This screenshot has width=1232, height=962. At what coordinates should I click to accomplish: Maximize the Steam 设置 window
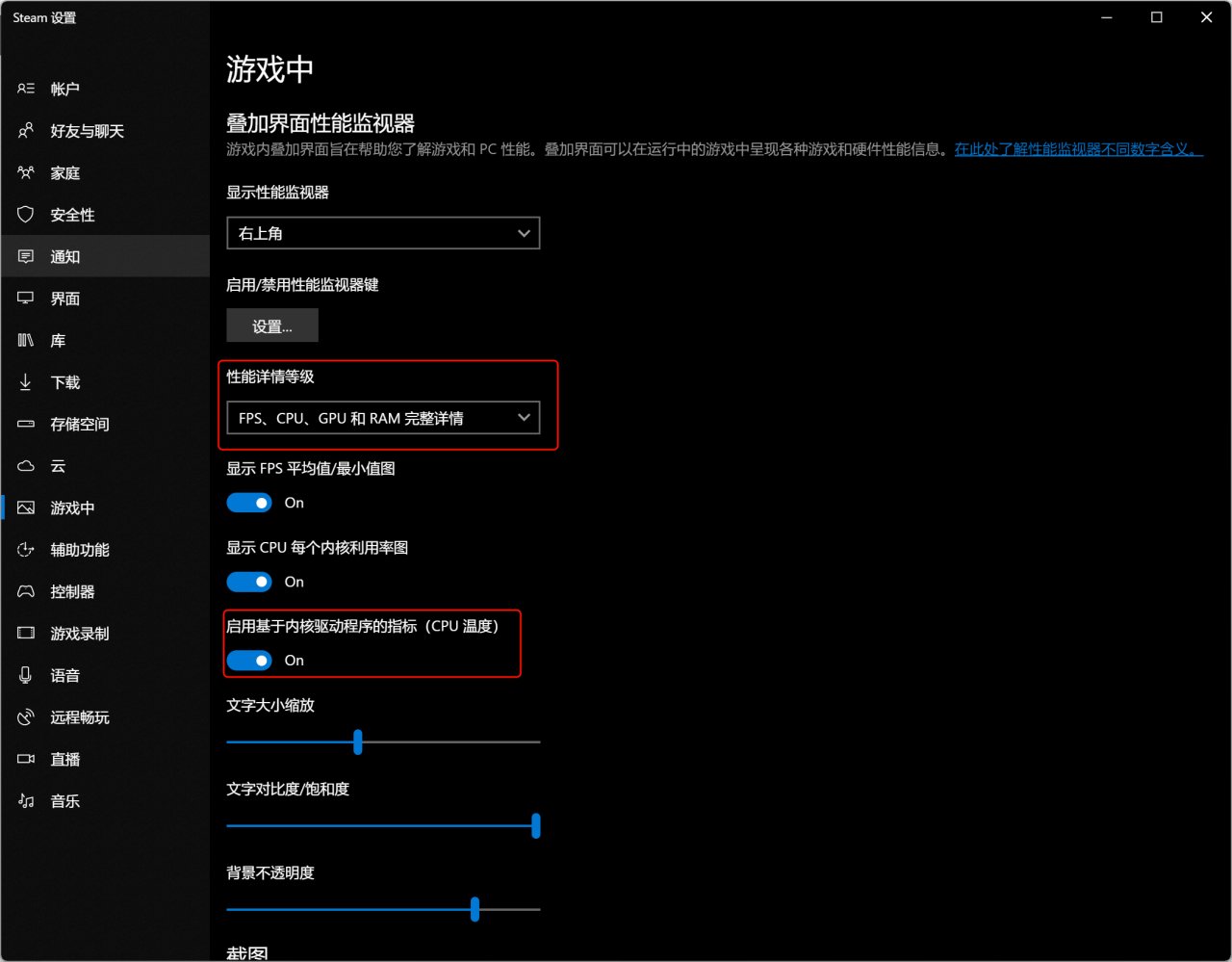(x=1157, y=17)
